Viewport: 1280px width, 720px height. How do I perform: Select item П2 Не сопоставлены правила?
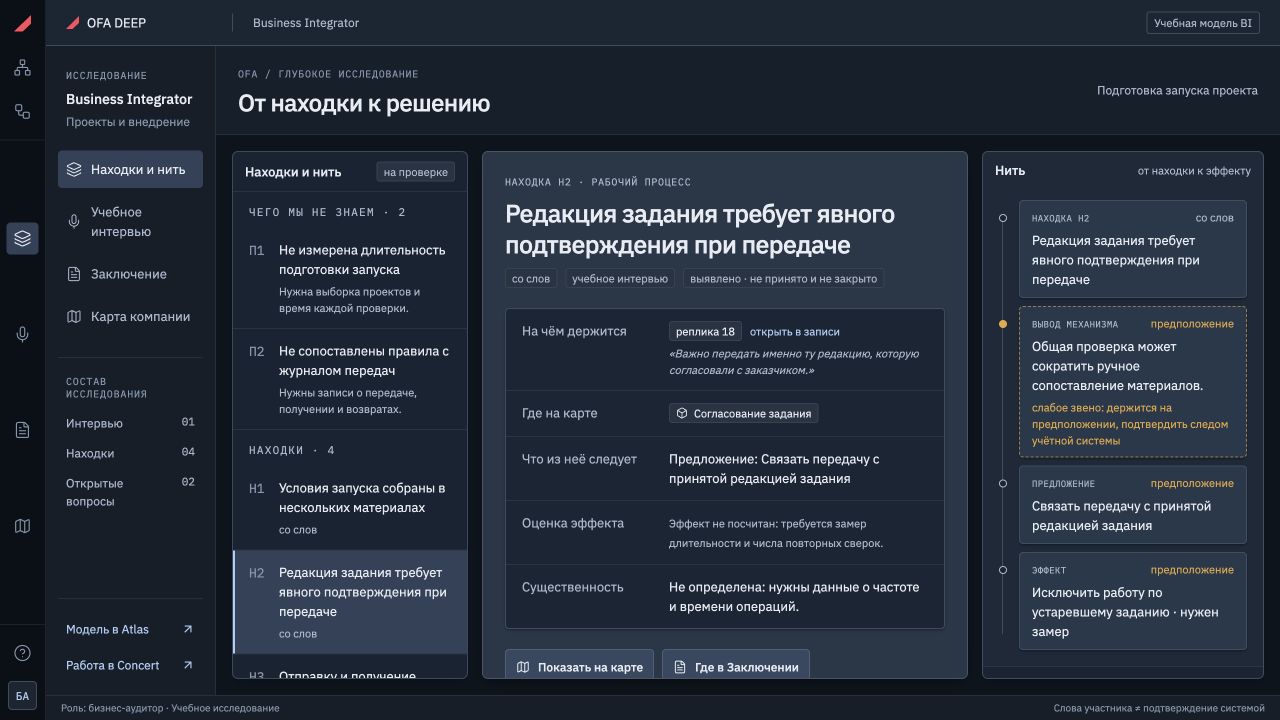coord(350,380)
